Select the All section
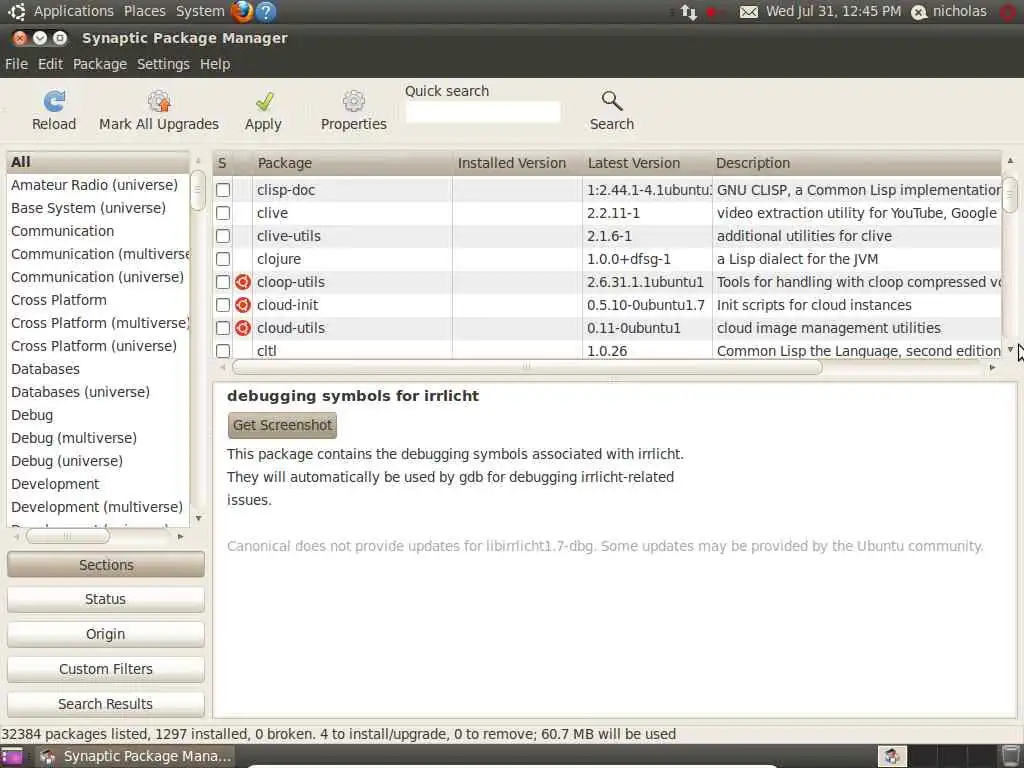 [x=98, y=162]
